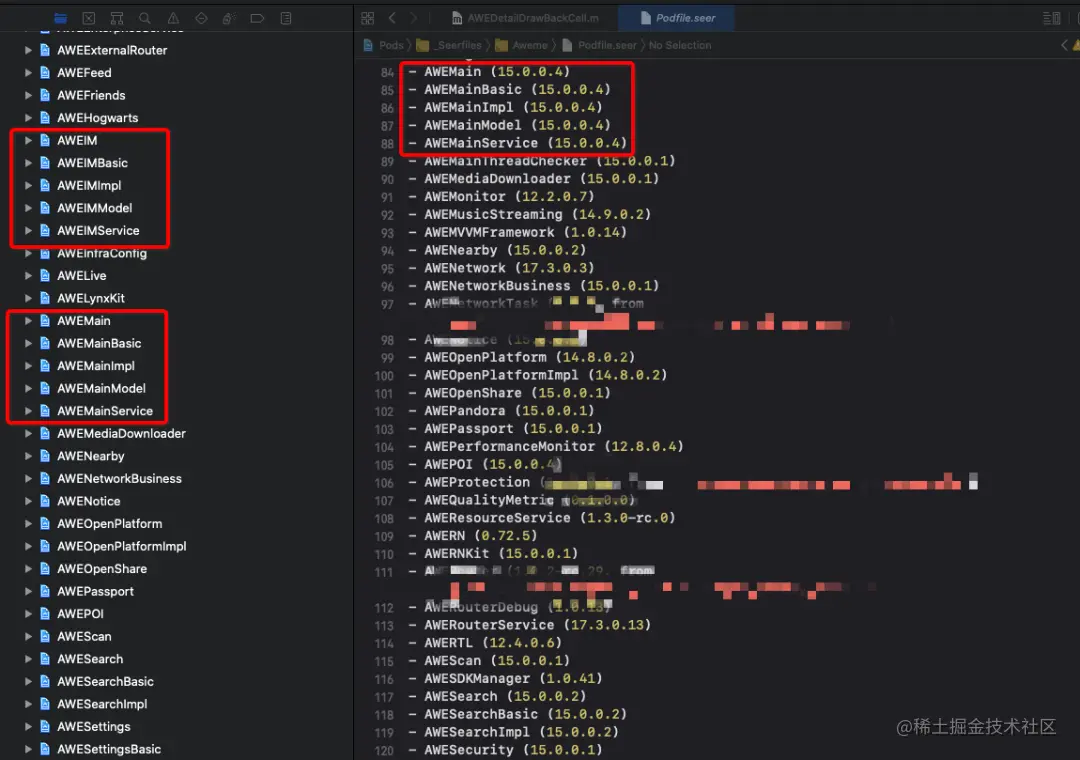Viewport: 1080px width, 760px height.
Task: Select AWEMainModel in the navigator
Action: pos(101,389)
